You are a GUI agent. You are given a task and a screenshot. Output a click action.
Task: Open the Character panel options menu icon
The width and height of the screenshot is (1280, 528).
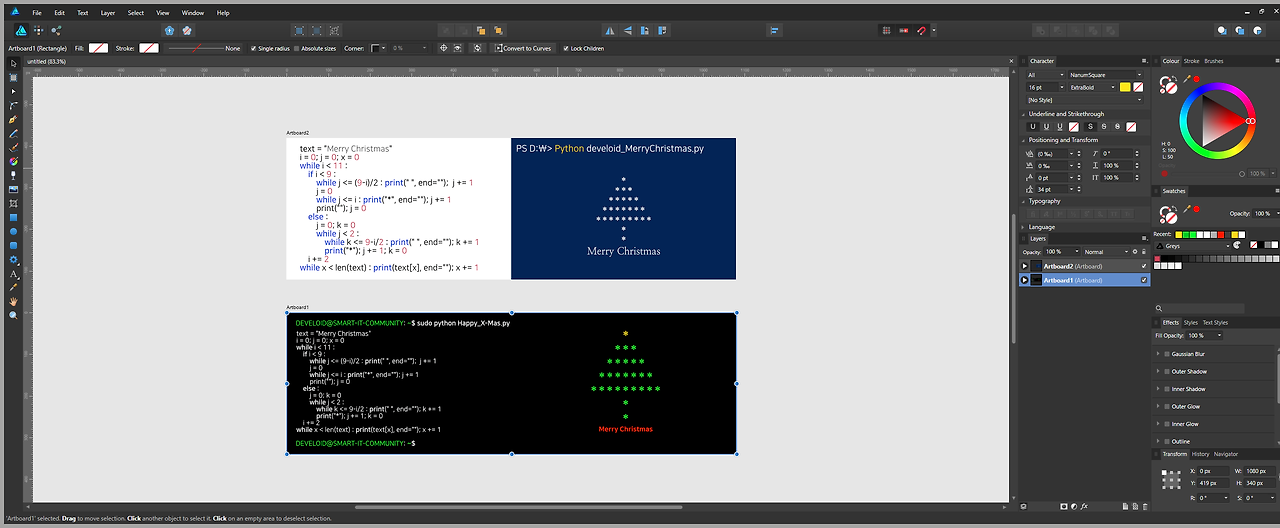[1144, 62]
